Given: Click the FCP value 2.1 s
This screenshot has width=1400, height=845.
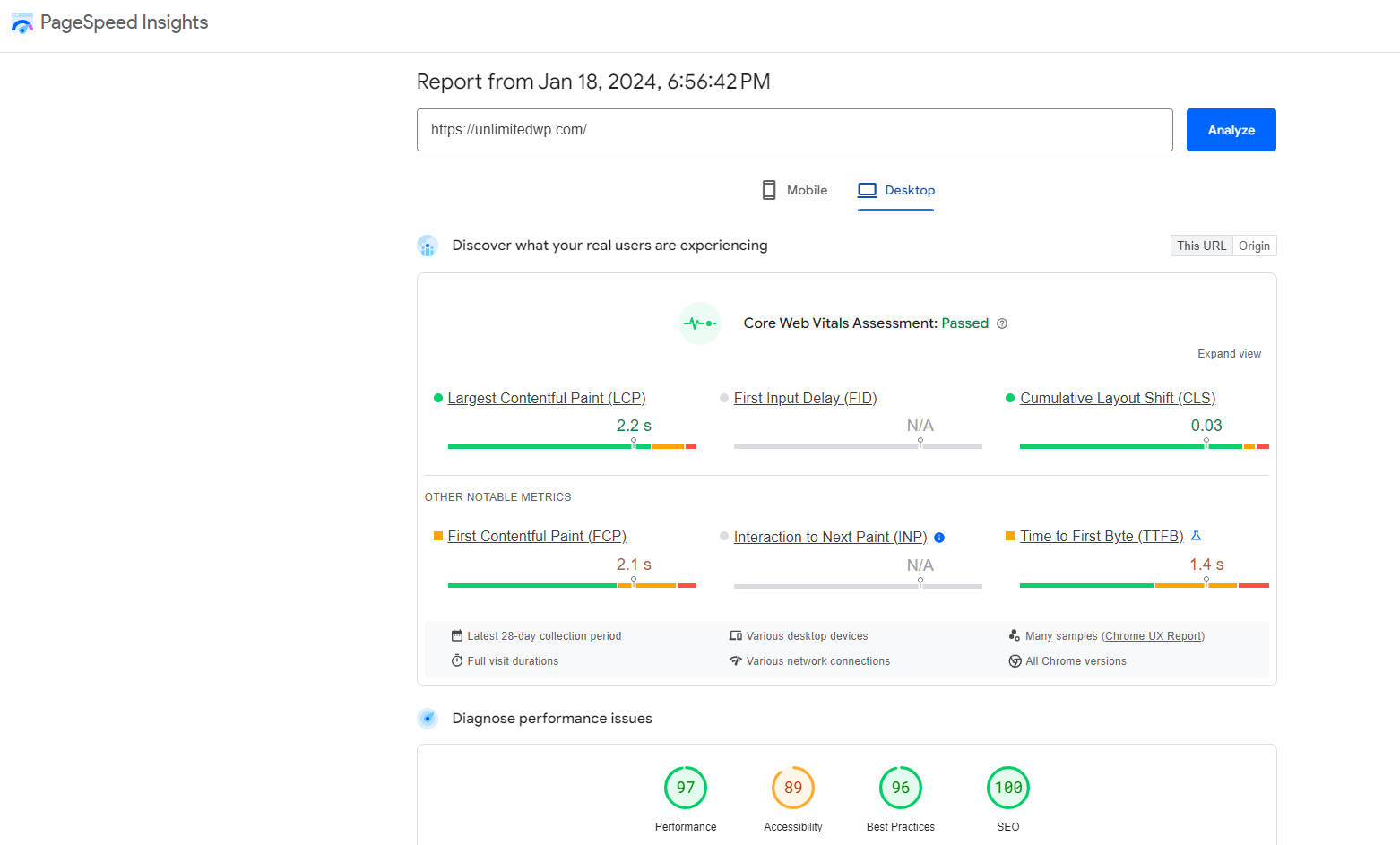Looking at the screenshot, I should pyautogui.click(x=634, y=565).
